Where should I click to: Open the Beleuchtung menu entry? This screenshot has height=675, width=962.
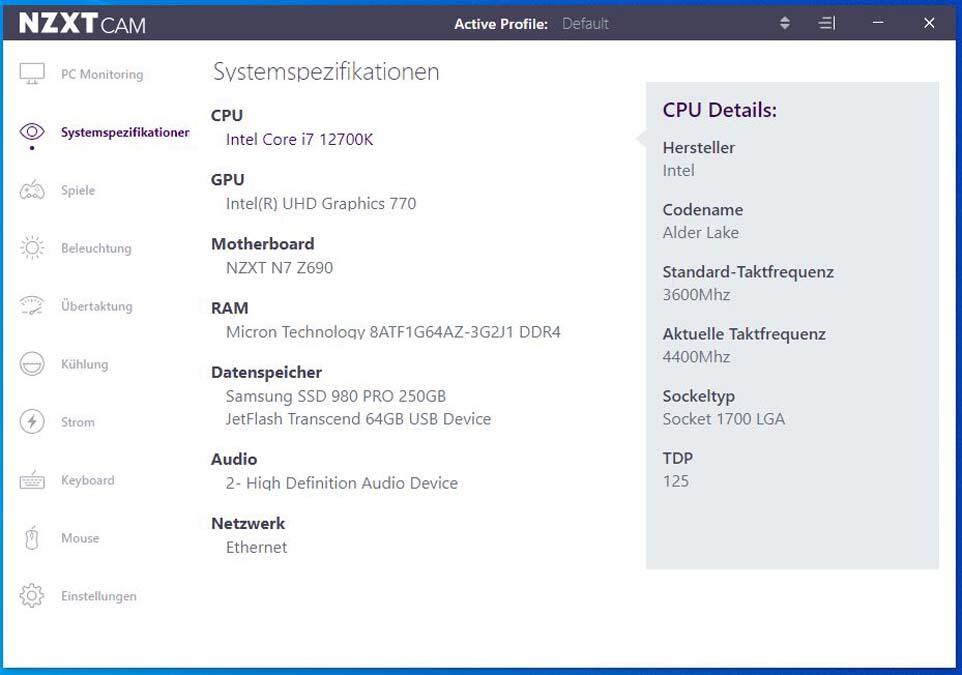click(x=96, y=249)
